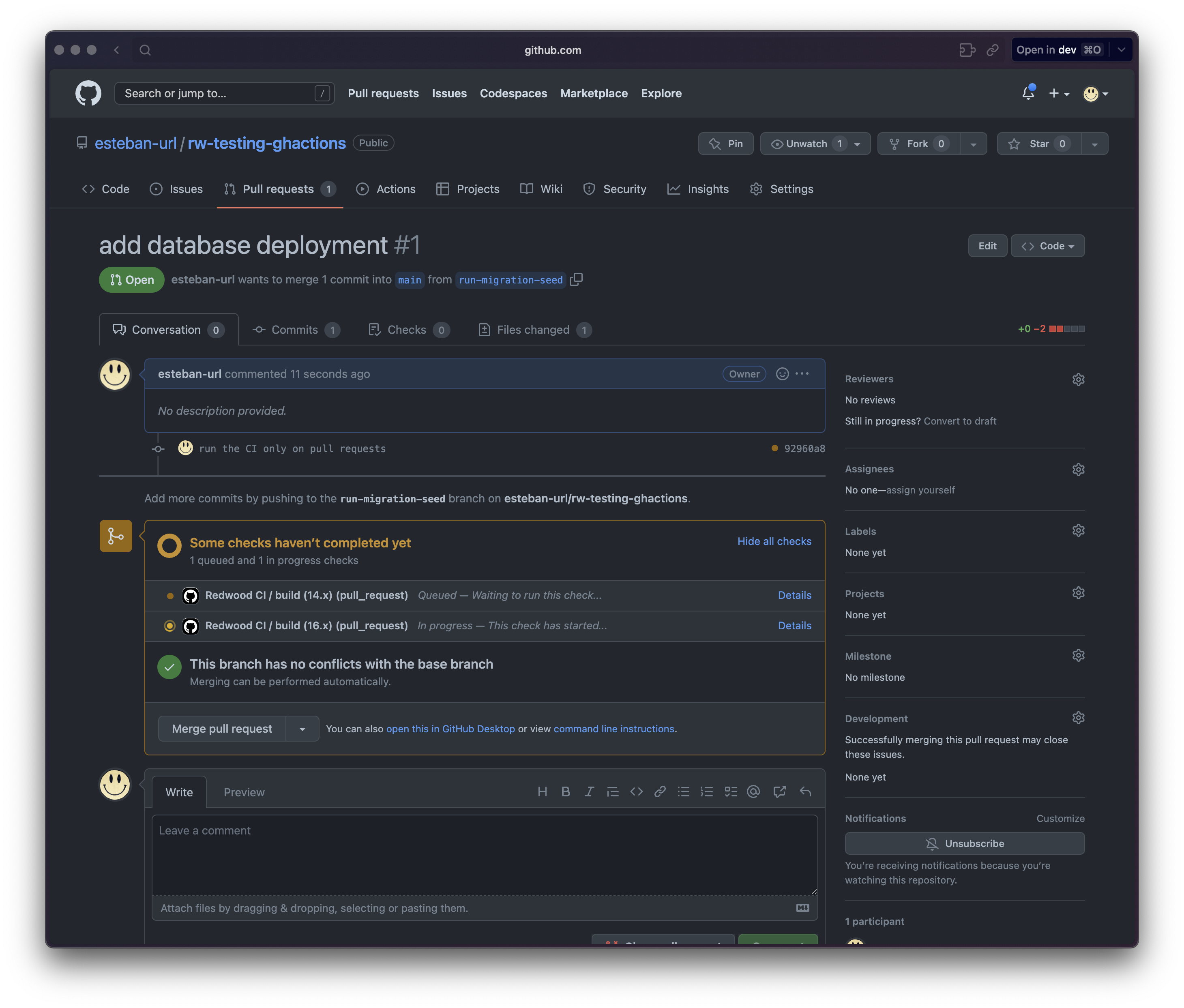Open Reviewers settings gear

click(1078, 380)
